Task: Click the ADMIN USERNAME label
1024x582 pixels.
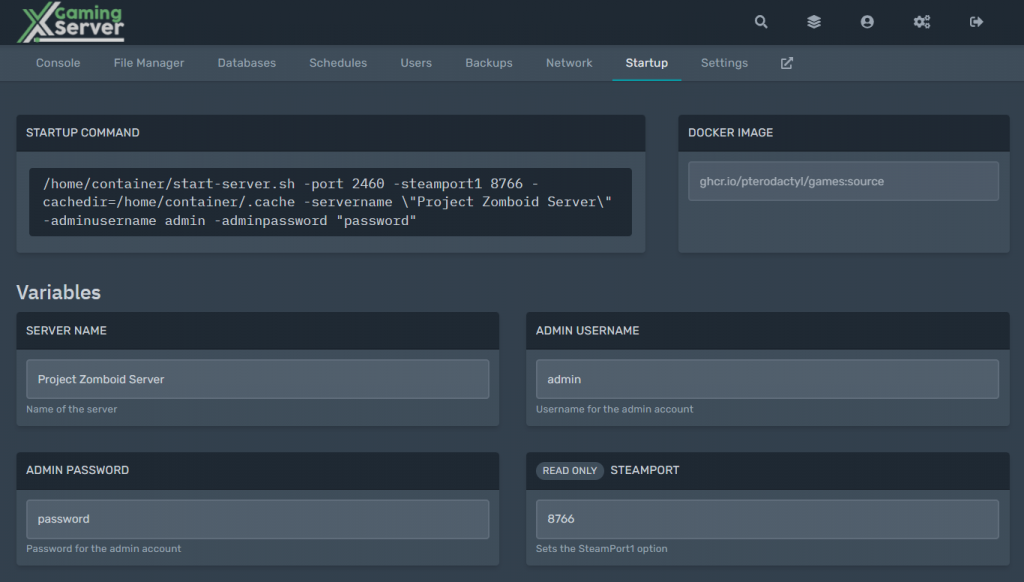Action: pyautogui.click(x=587, y=331)
